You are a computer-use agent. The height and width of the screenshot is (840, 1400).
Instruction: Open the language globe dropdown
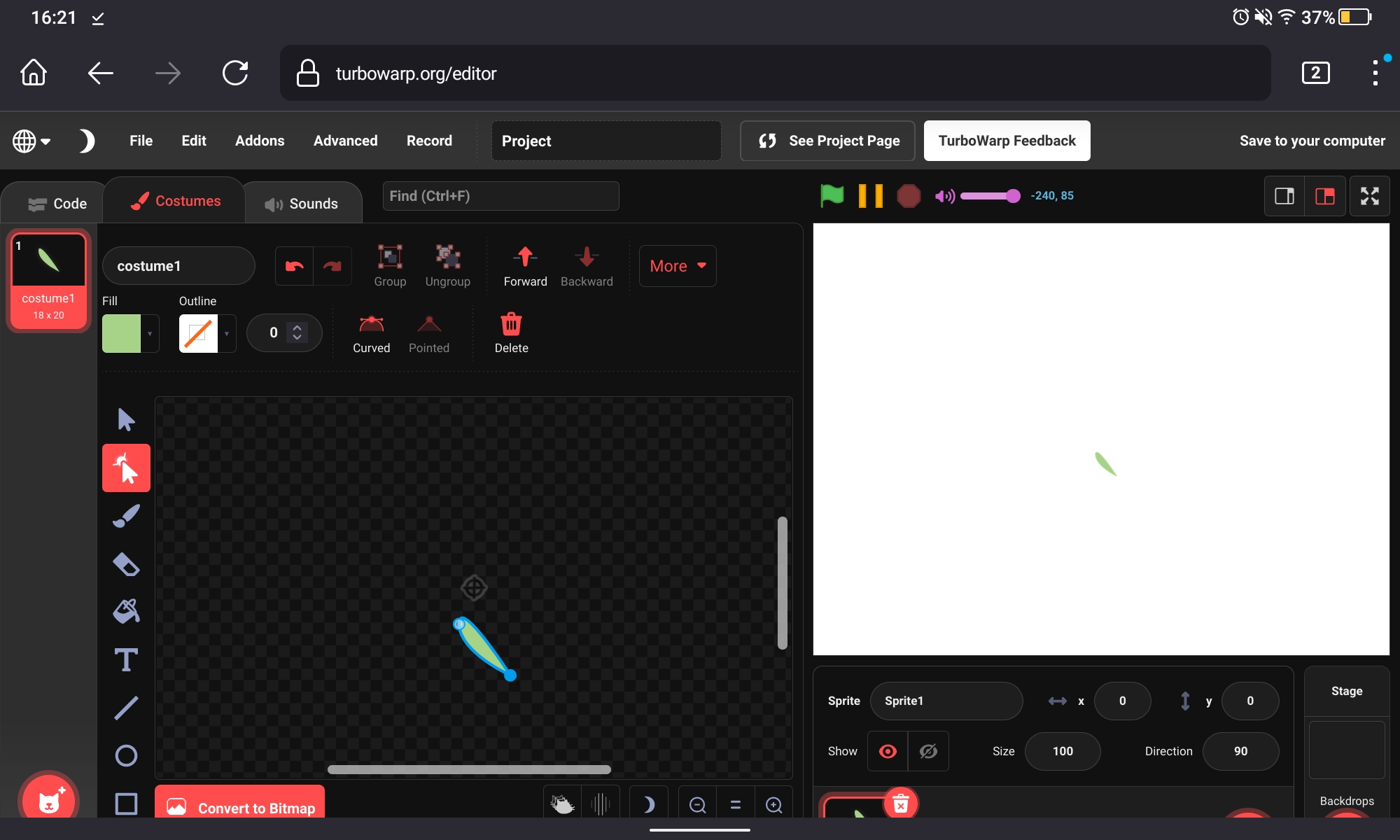tap(31, 141)
